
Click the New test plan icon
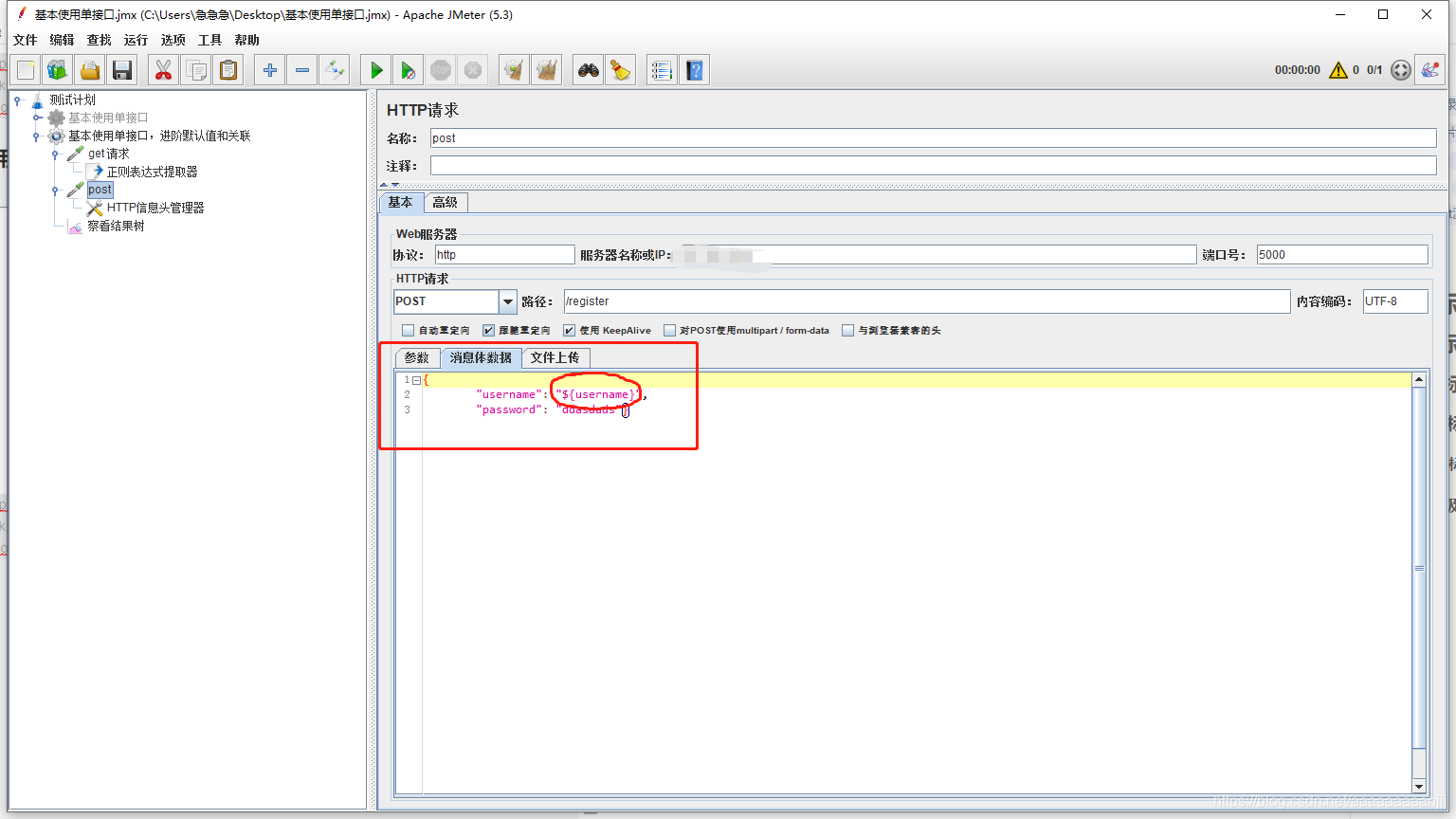26,70
